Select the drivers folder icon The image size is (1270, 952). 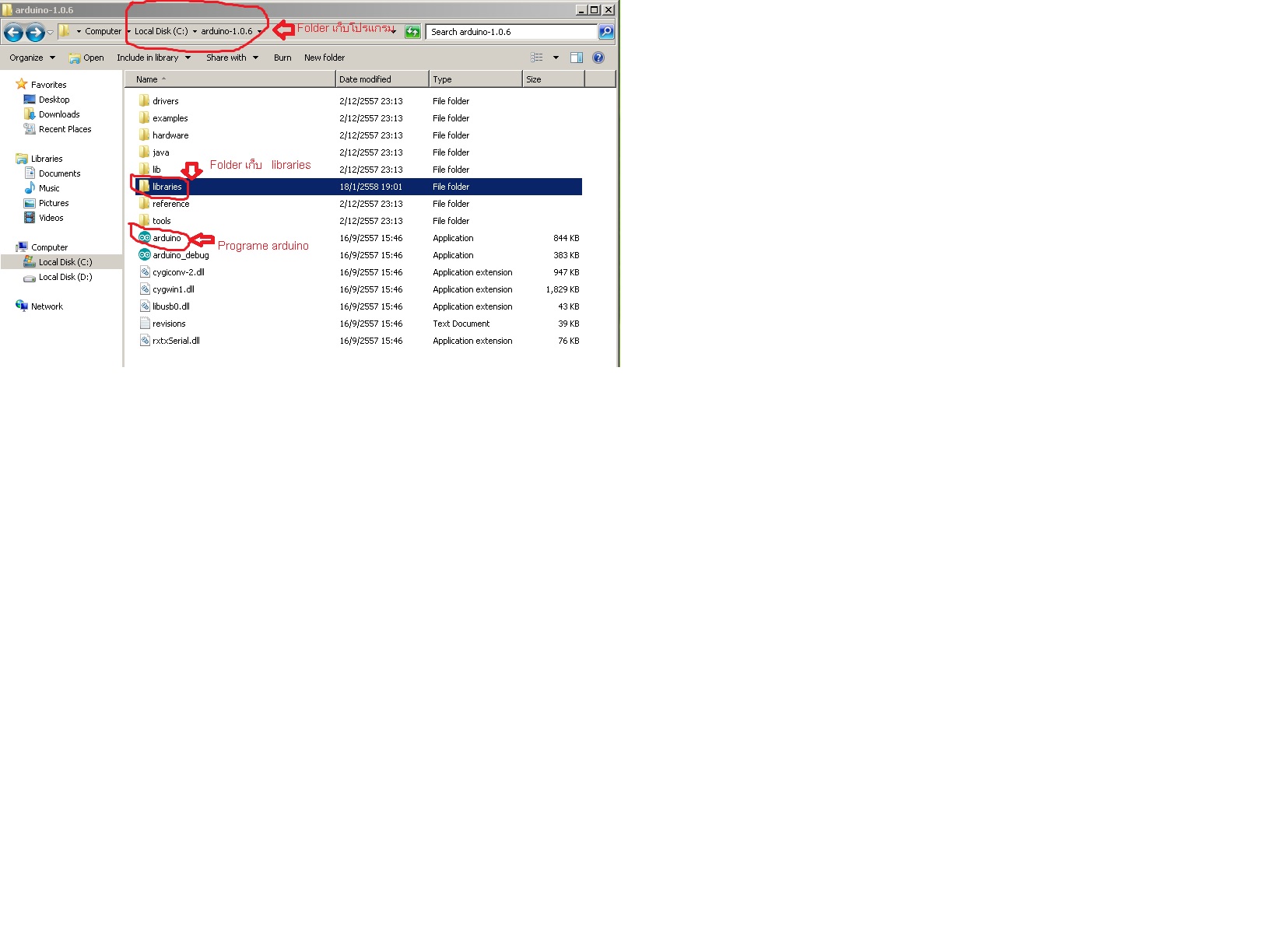click(x=144, y=100)
